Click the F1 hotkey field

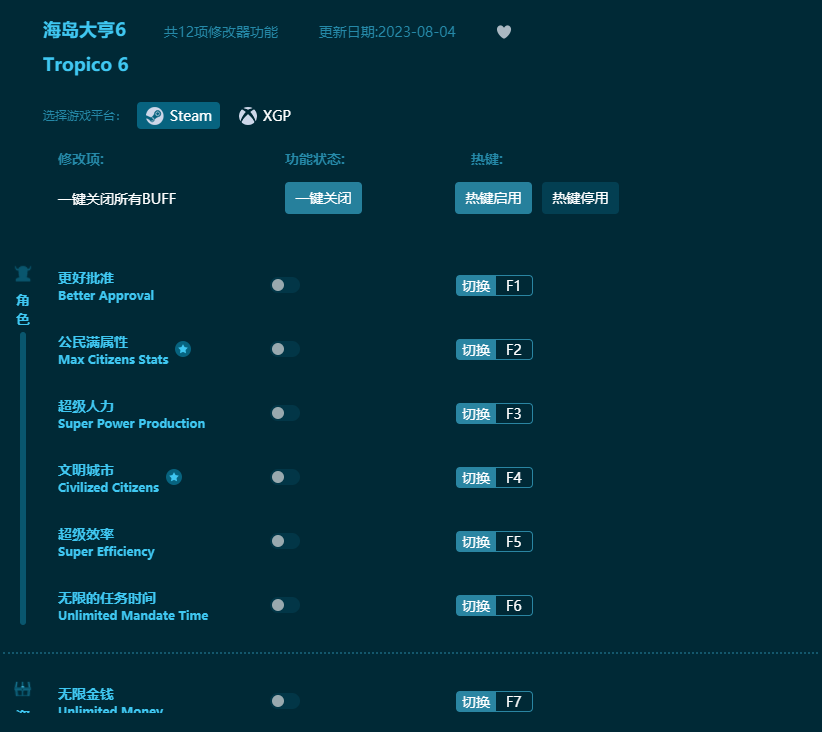point(514,286)
